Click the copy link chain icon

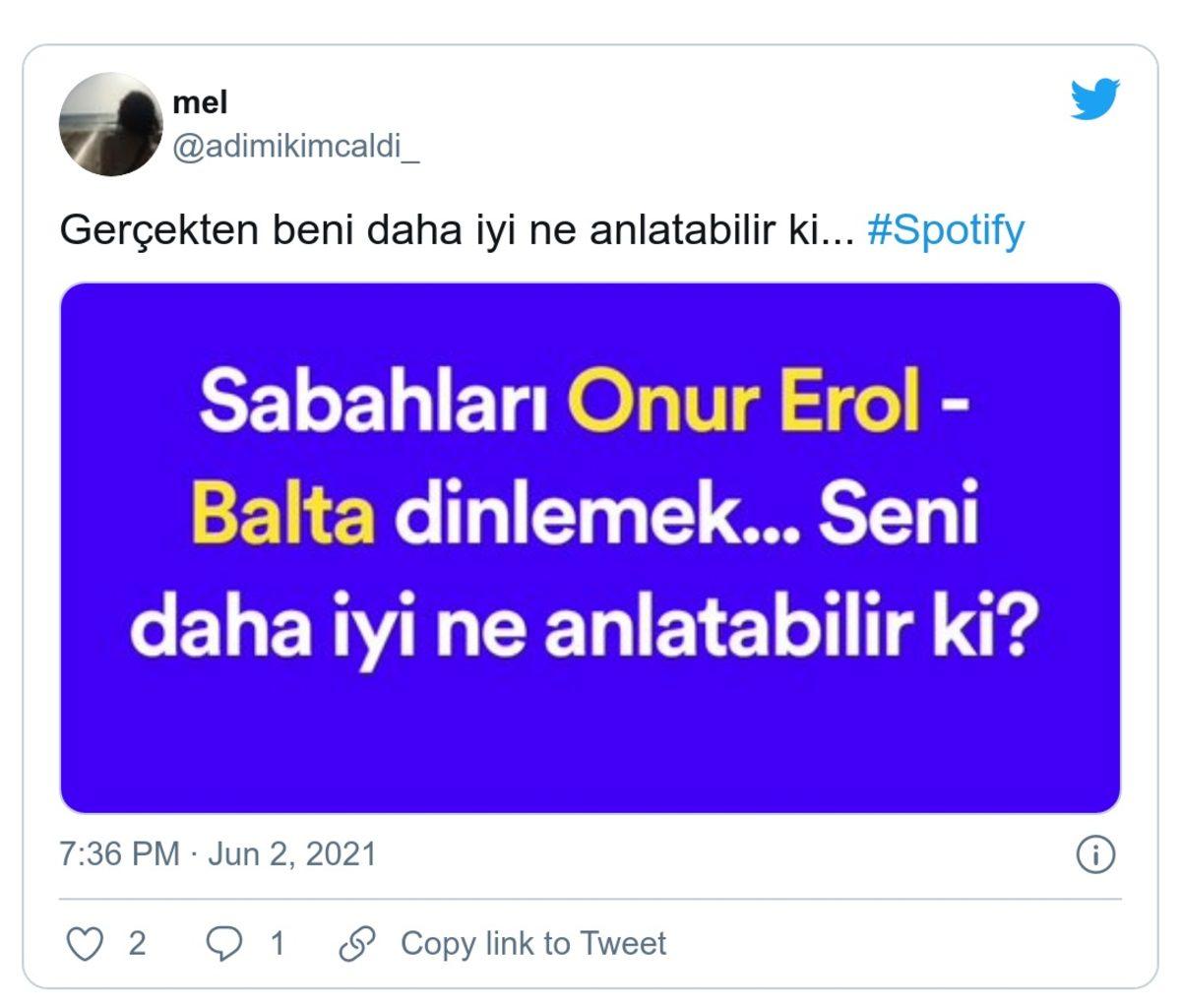[x=354, y=943]
